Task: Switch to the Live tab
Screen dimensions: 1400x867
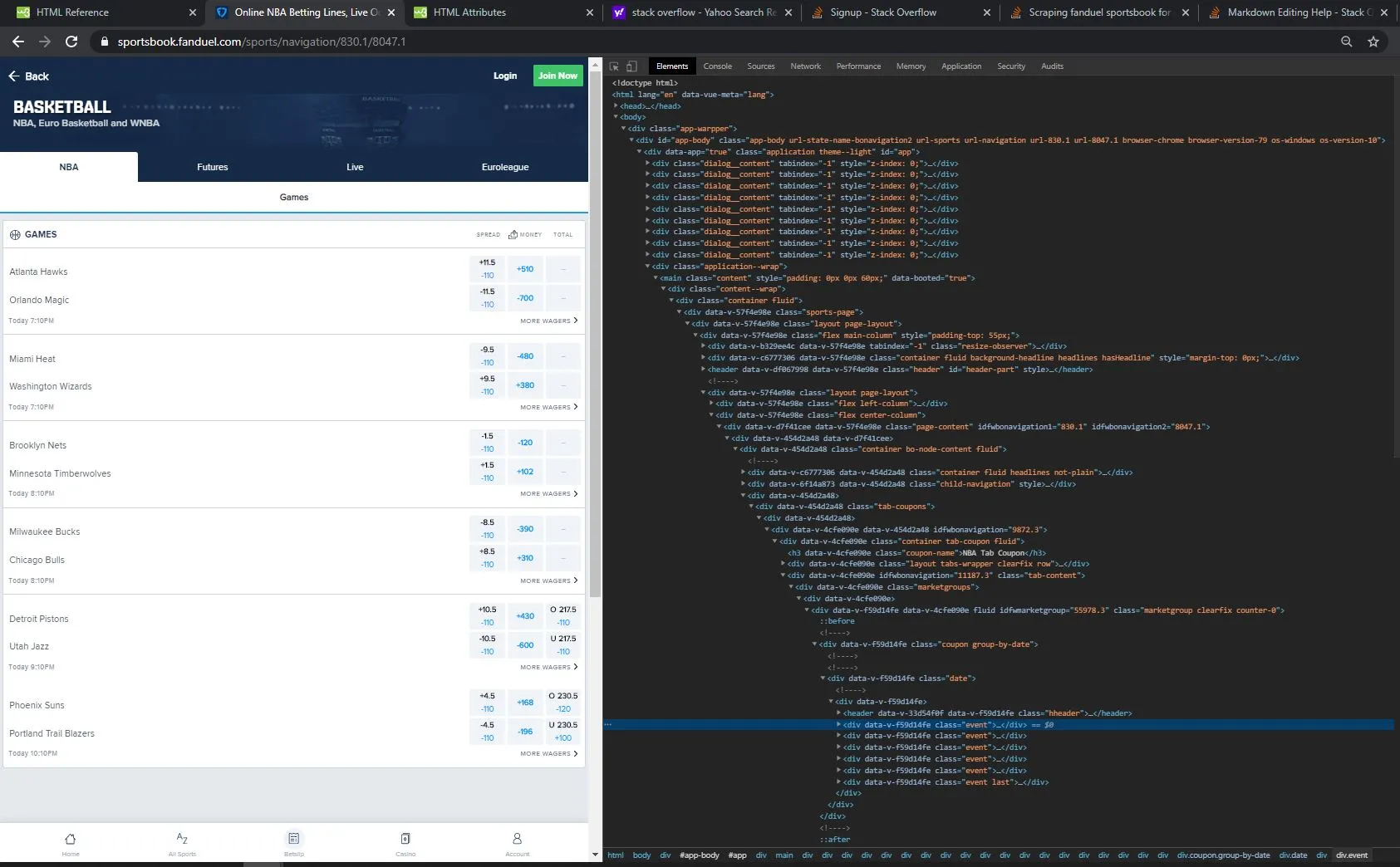Action: [355, 167]
